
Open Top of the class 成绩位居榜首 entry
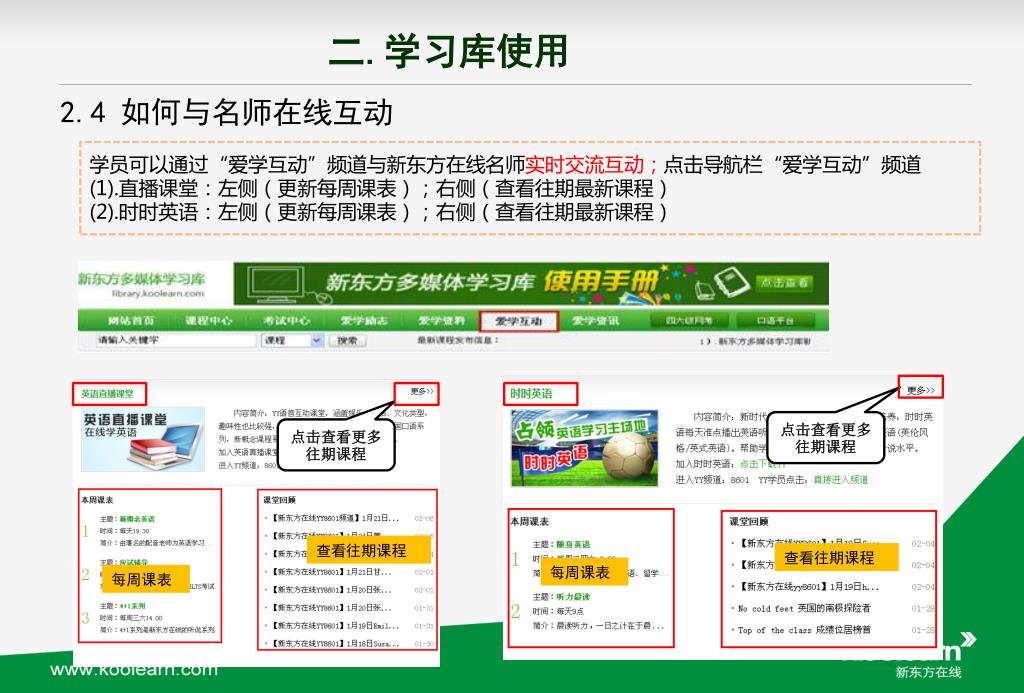[x=804, y=630]
